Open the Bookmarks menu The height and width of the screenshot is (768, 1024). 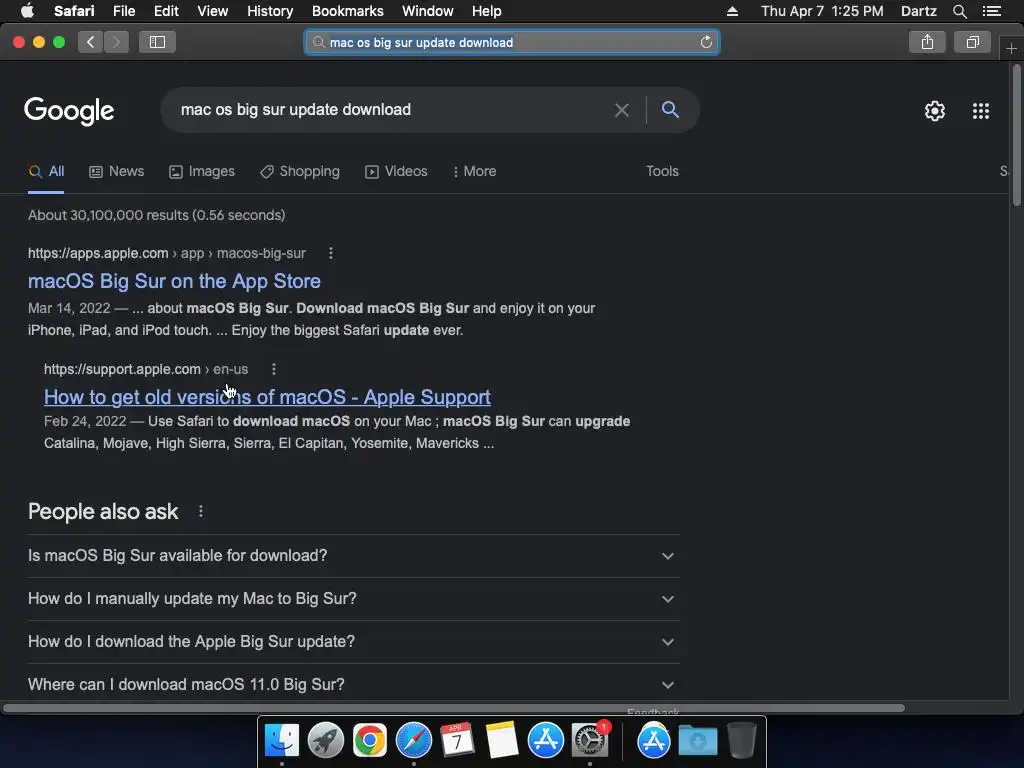(x=347, y=11)
